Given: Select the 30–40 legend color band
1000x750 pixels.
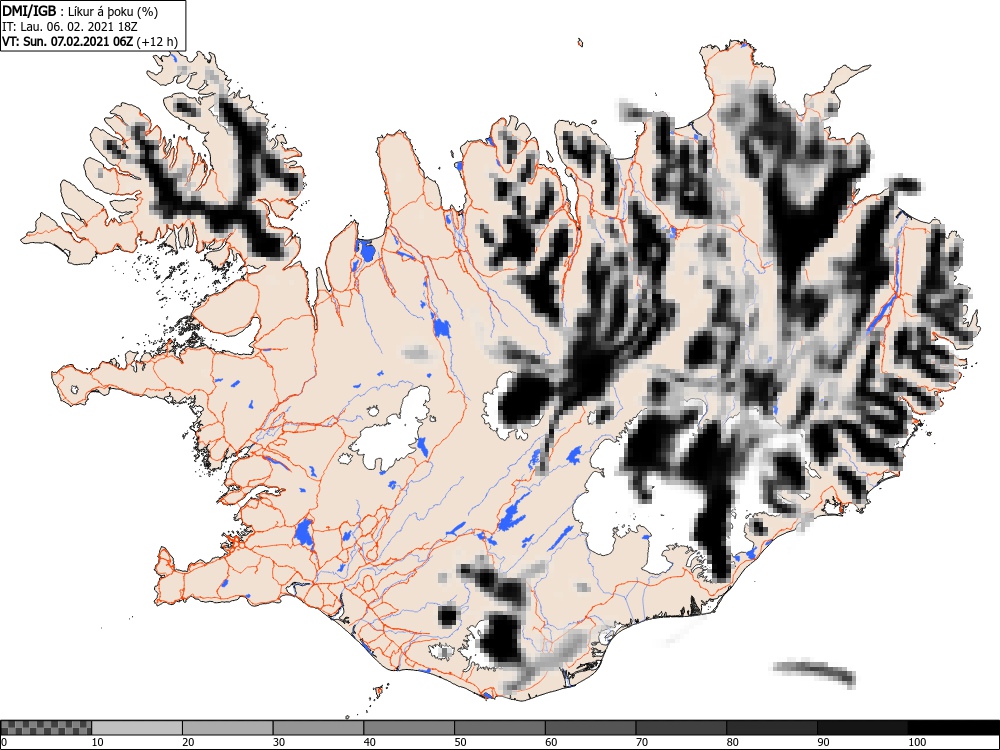Looking at the screenshot, I should pyautogui.click(x=318, y=728).
